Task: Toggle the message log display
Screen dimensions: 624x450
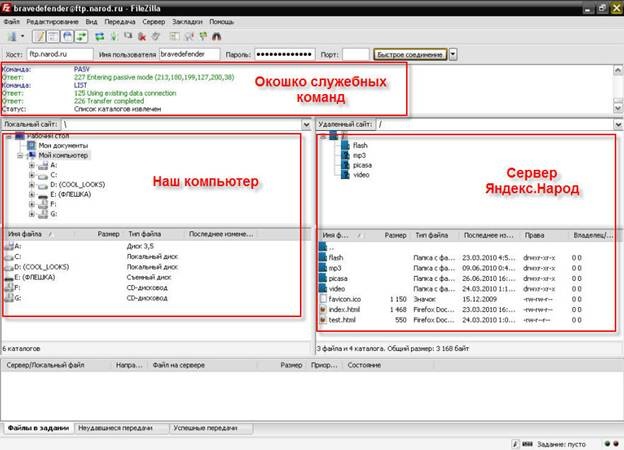Action: point(39,37)
